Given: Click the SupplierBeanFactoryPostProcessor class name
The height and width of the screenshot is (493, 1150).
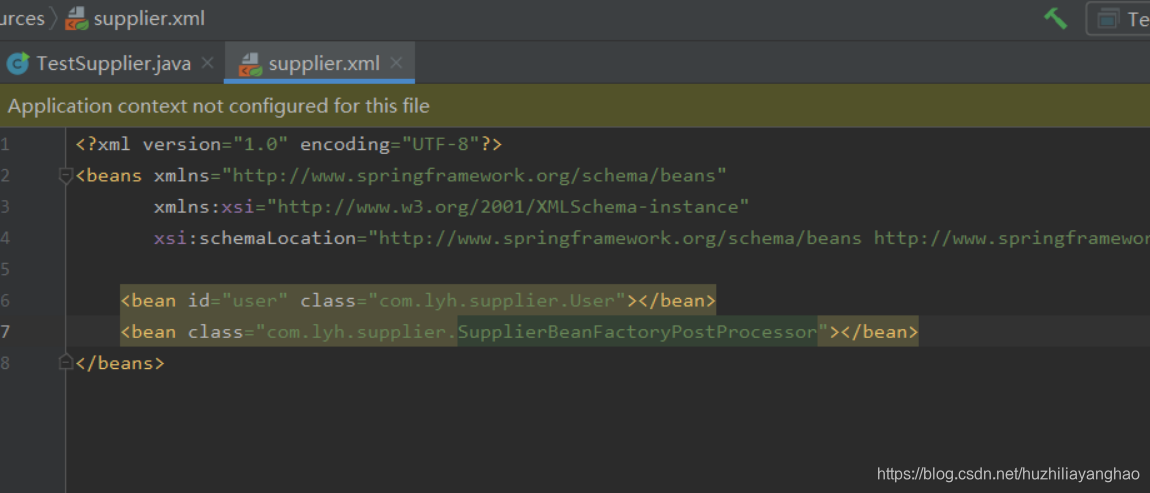Looking at the screenshot, I should click(x=637, y=332).
